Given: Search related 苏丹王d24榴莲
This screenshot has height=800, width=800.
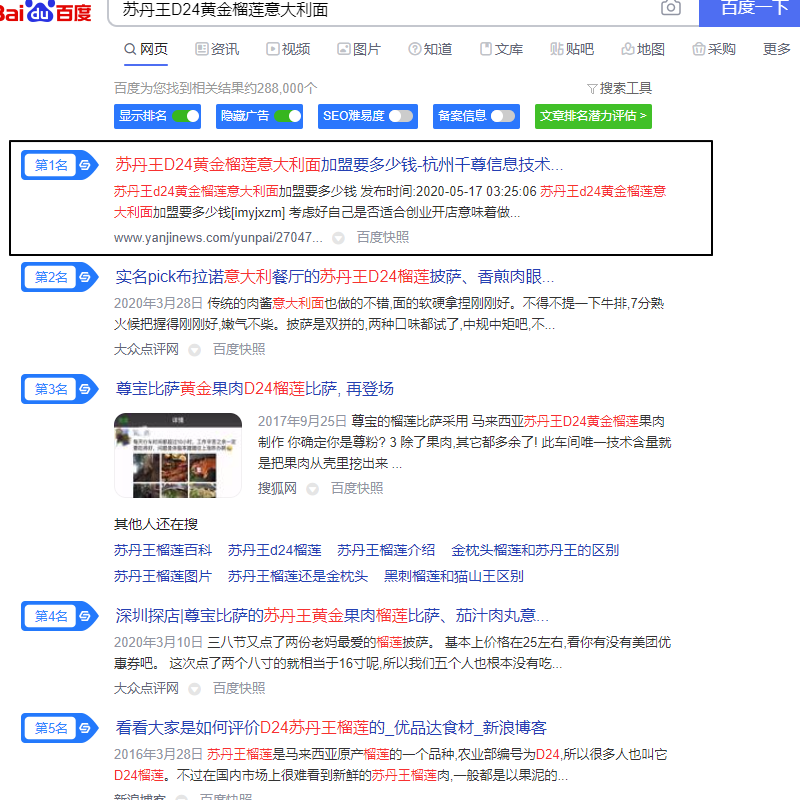Looking at the screenshot, I should point(274,550).
